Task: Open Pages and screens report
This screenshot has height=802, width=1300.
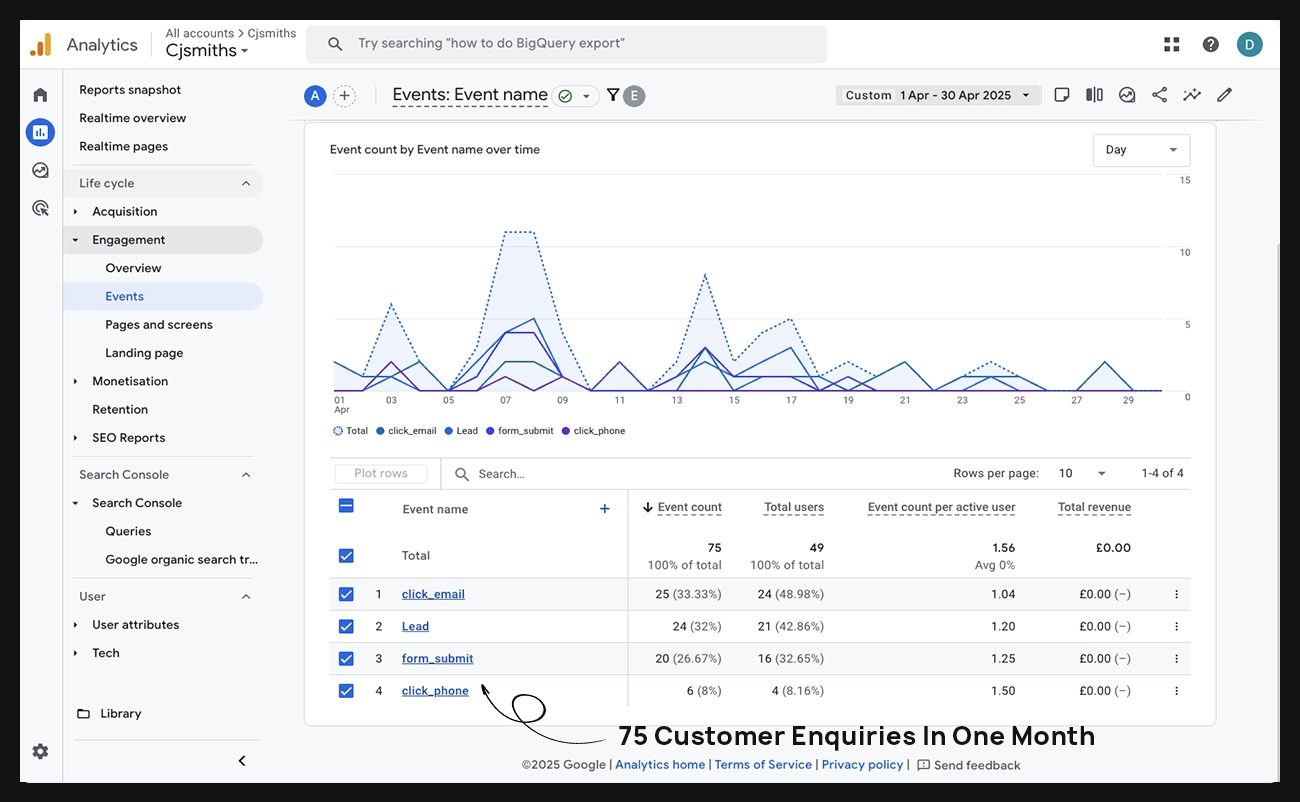Action: [x=159, y=324]
